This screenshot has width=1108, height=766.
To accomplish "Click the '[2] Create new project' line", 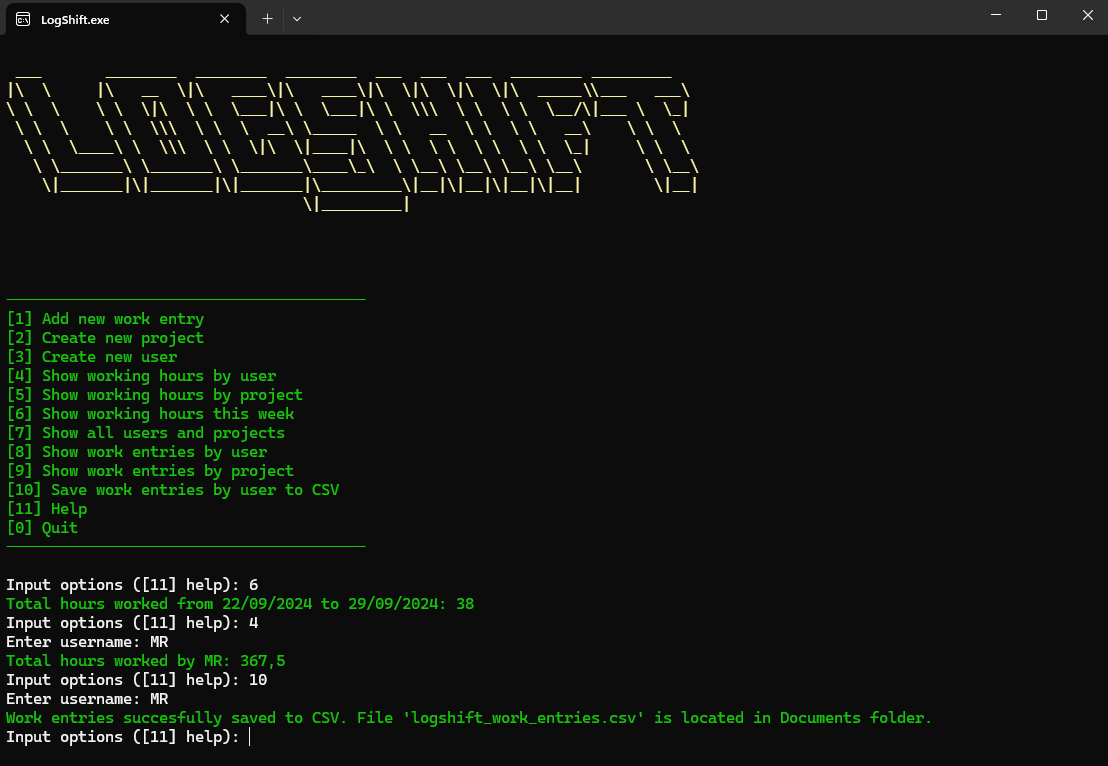I will [105, 338].
